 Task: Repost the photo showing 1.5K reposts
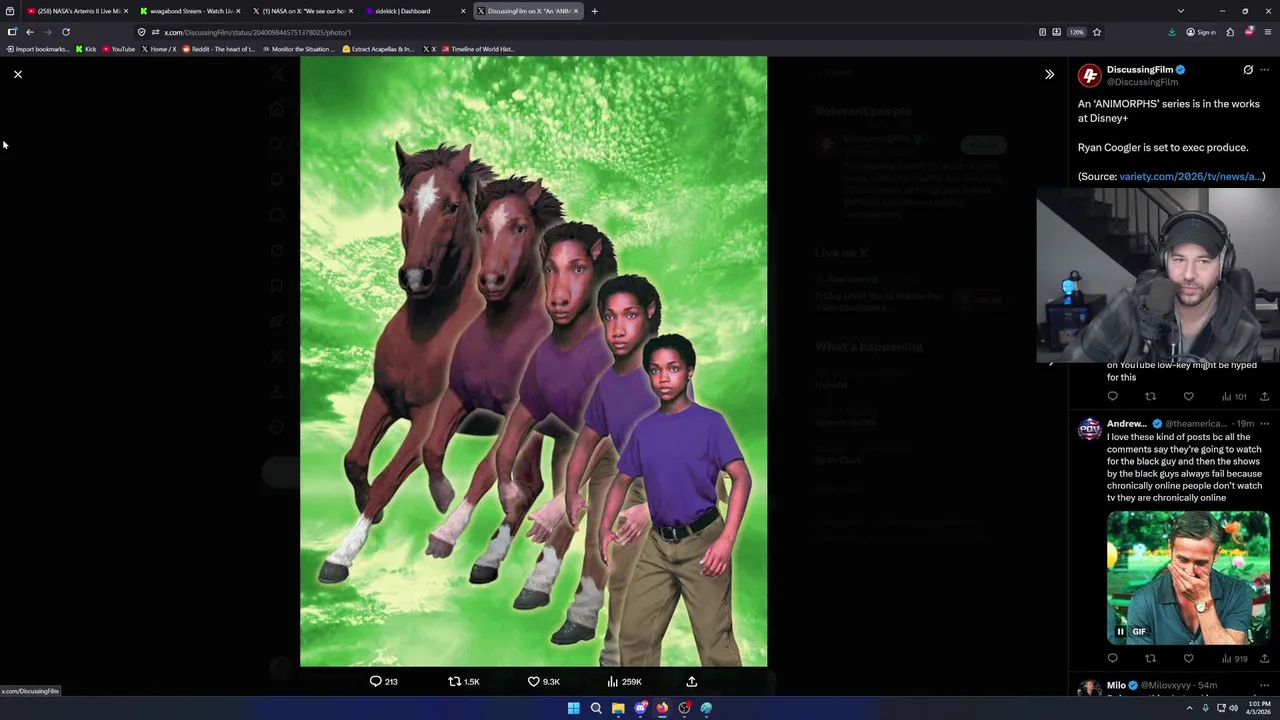(x=464, y=681)
